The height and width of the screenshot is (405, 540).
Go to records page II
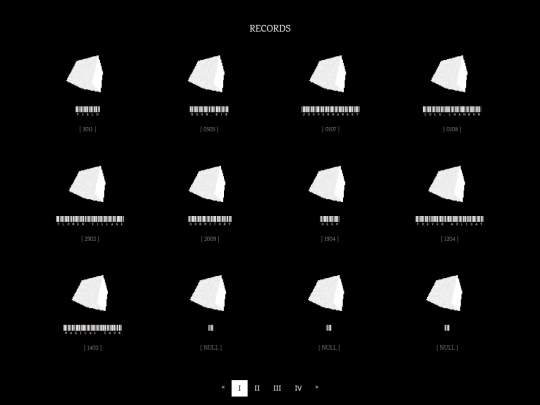pyautogui.click(x=257, y=388)
